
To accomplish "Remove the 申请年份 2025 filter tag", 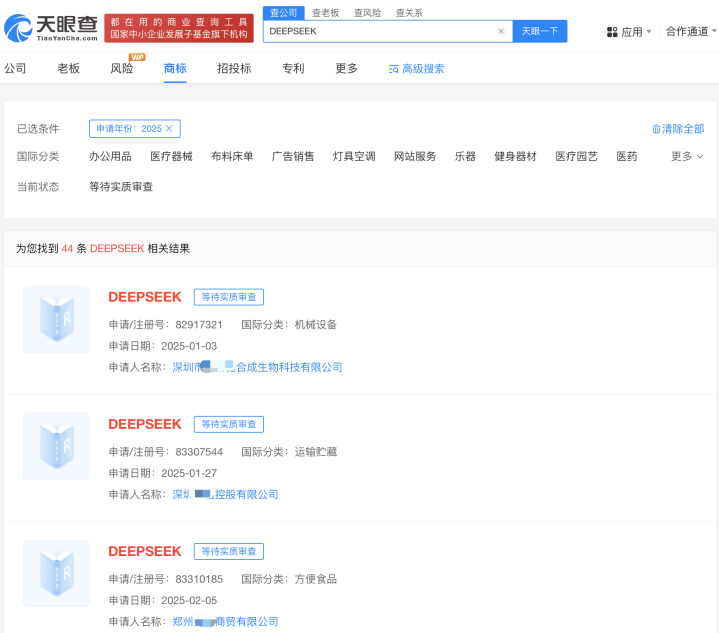I will point(170,129).
